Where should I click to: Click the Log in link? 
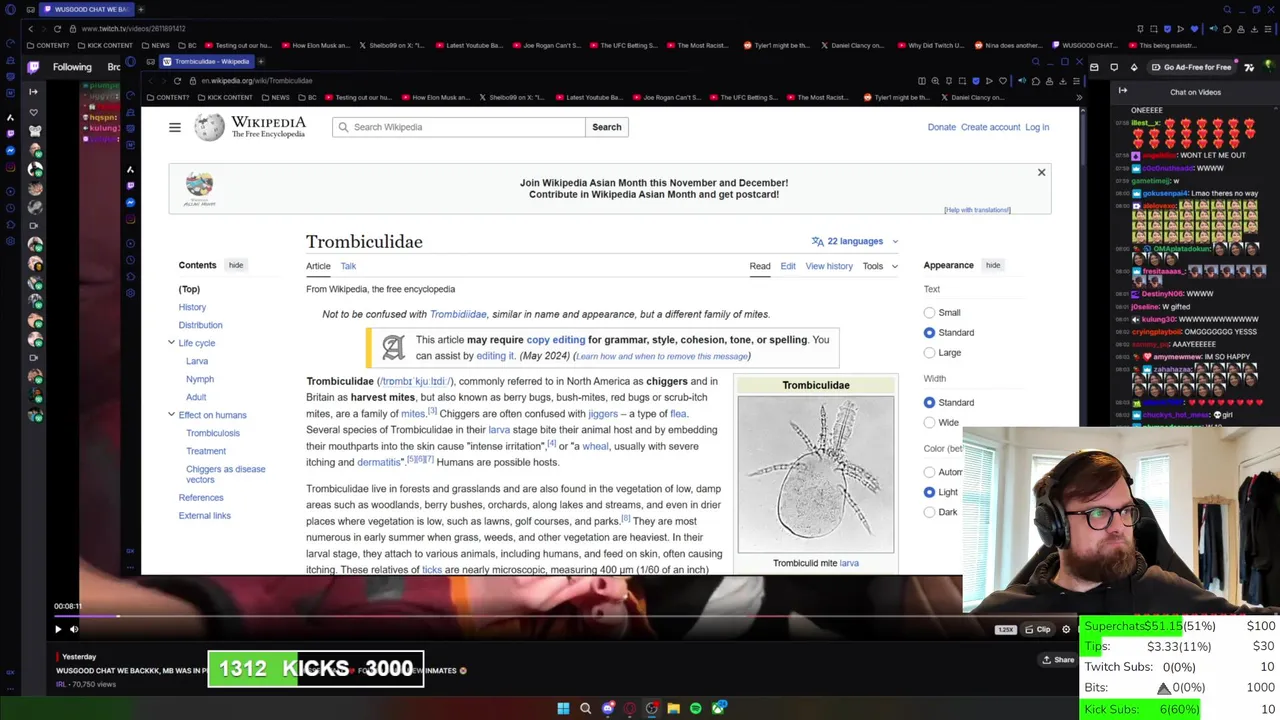click(x=1037, y=127)
